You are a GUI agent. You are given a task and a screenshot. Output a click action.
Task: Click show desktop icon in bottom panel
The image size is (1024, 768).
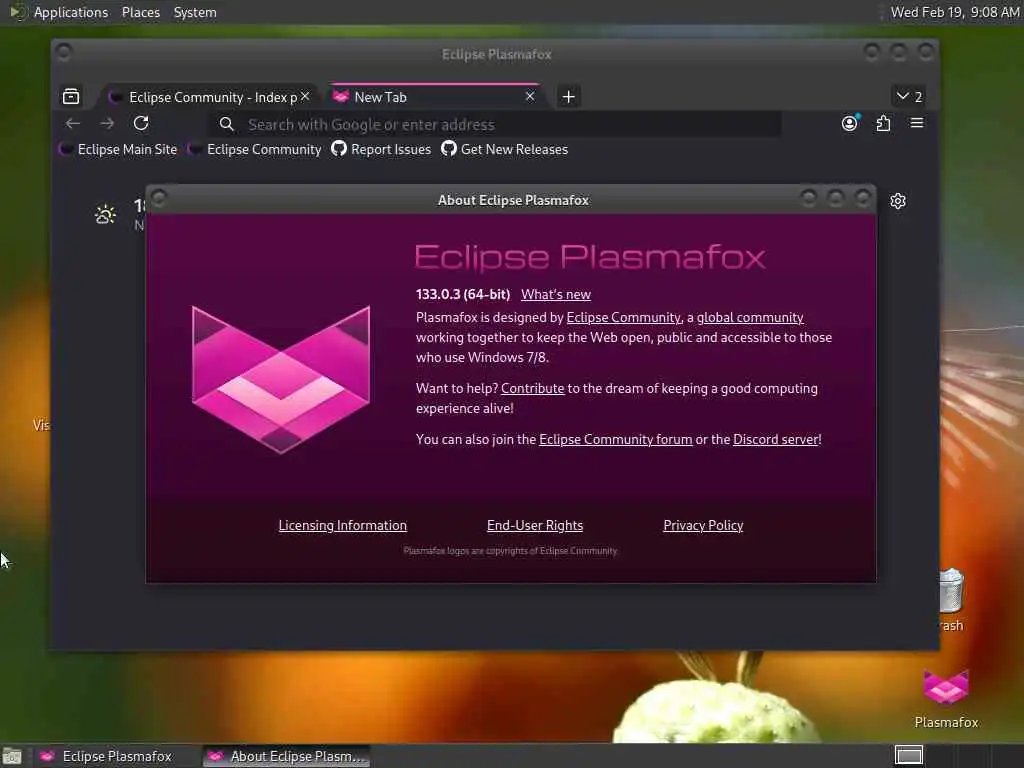(12, 757)
